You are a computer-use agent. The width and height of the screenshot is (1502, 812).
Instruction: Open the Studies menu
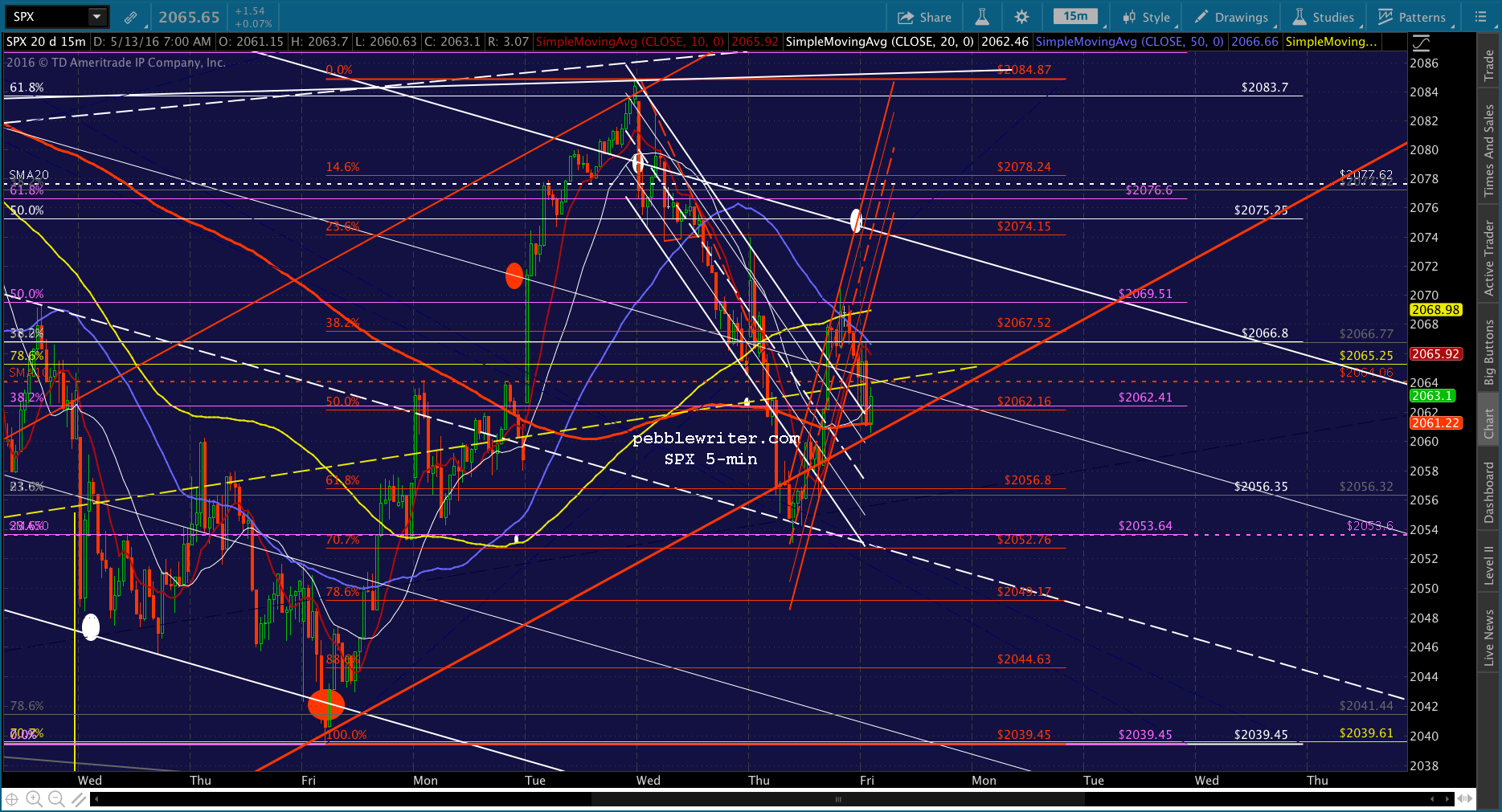coord(1324,17)
